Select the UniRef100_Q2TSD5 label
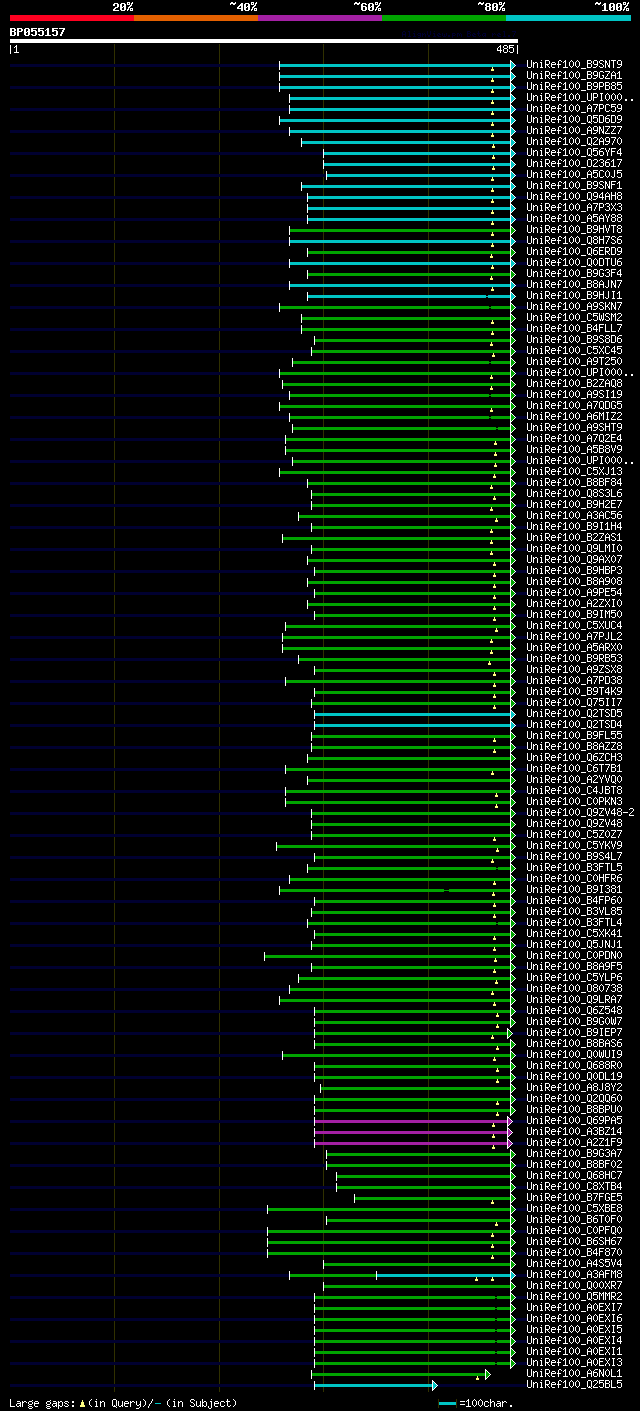The height and width of the screenshot is (1411, 640). pyautogui.click(x=574, y=714)
